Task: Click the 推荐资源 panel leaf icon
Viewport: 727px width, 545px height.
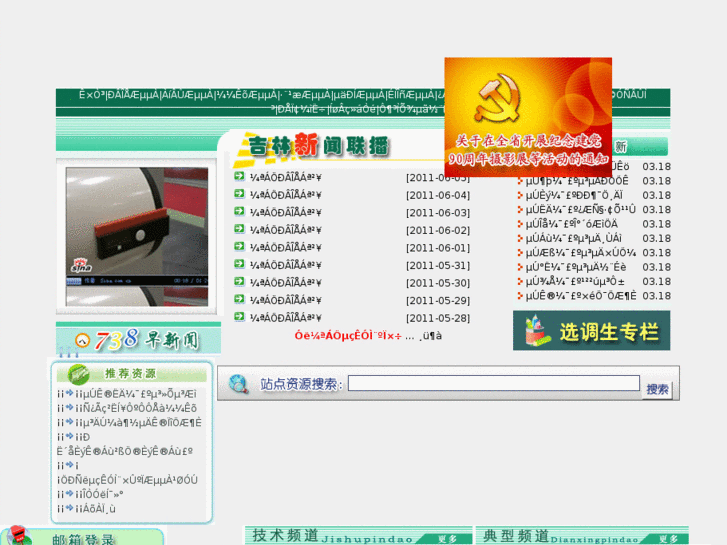Action: pyautogui.click(x=78, y=374)
